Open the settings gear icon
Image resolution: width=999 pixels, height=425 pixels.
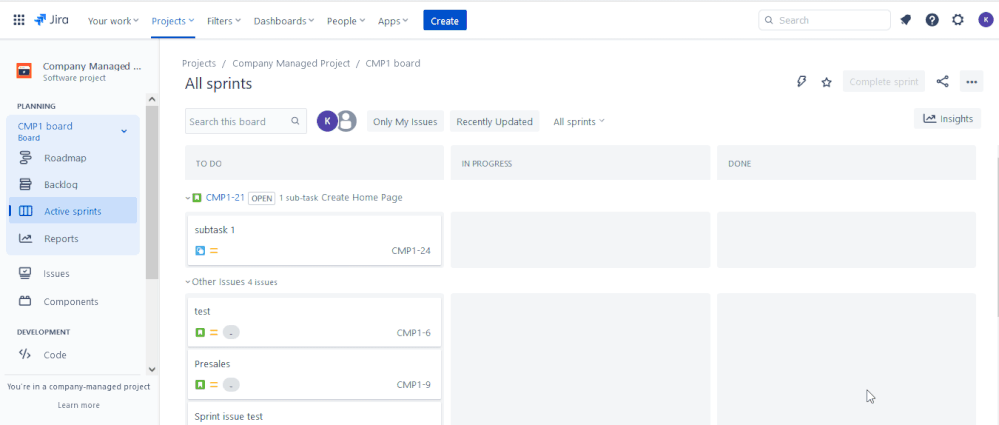click(958, 20)
